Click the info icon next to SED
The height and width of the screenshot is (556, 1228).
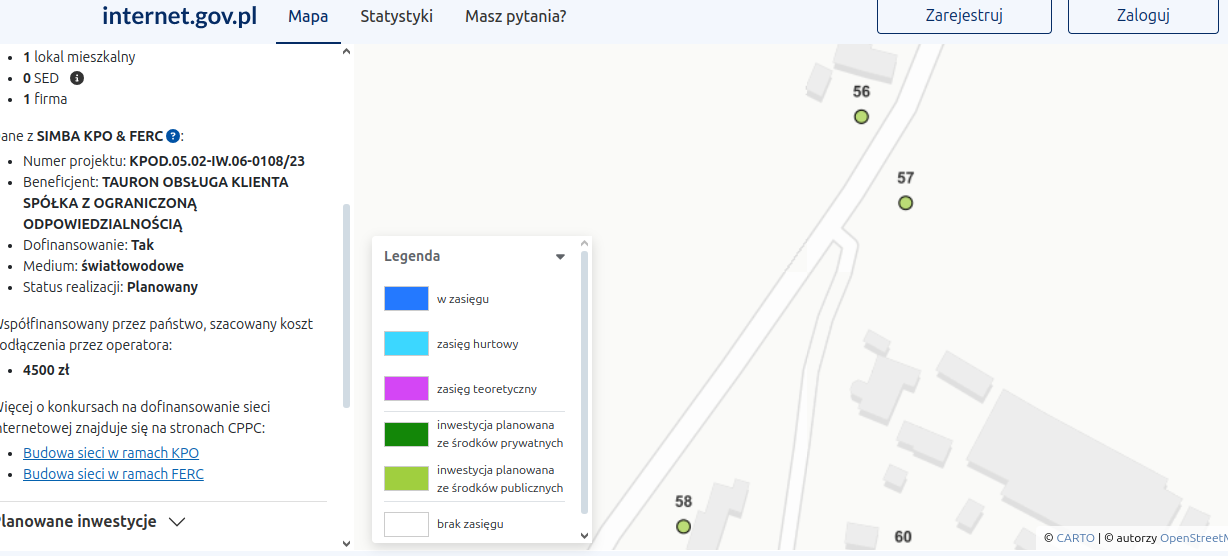tap(77, 78)
